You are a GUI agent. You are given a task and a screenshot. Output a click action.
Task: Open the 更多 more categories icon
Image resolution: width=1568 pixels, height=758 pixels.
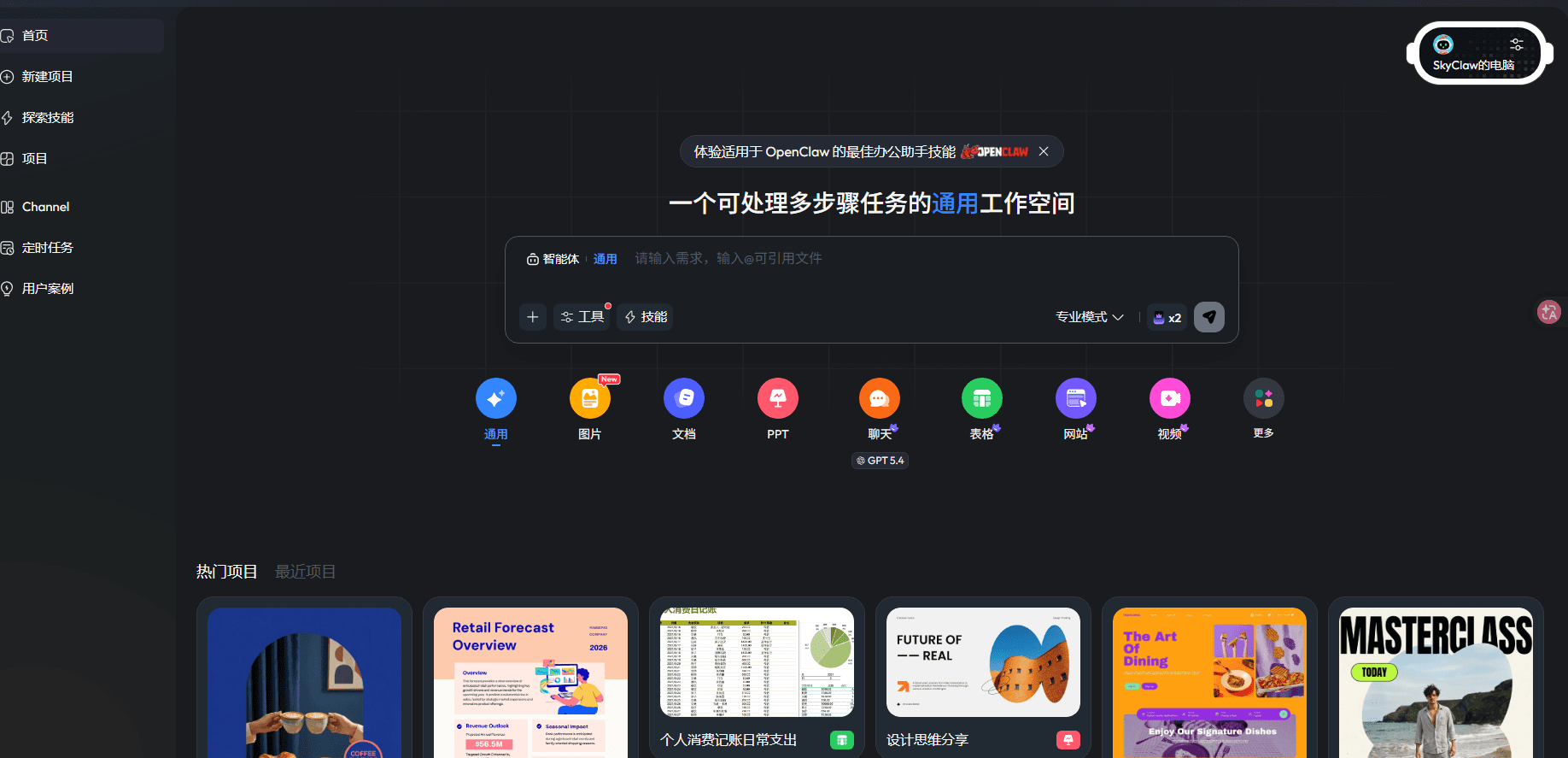click(1264, 398)
